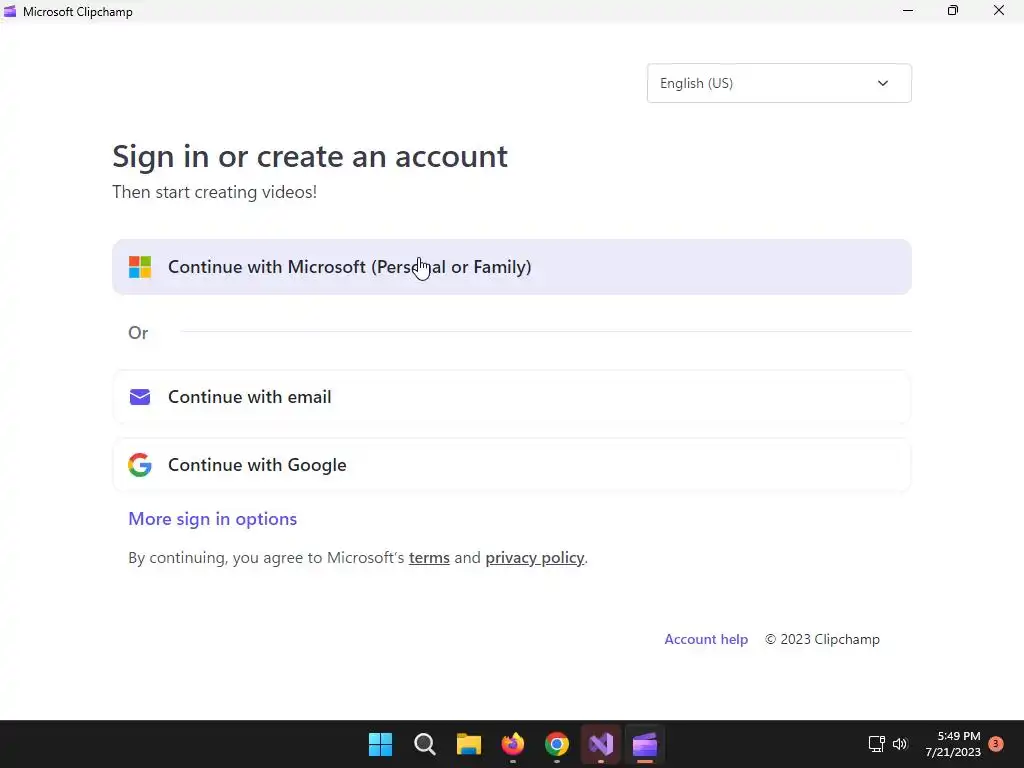Close the Microsoft Clipchamp window

[x=999, y=10]
